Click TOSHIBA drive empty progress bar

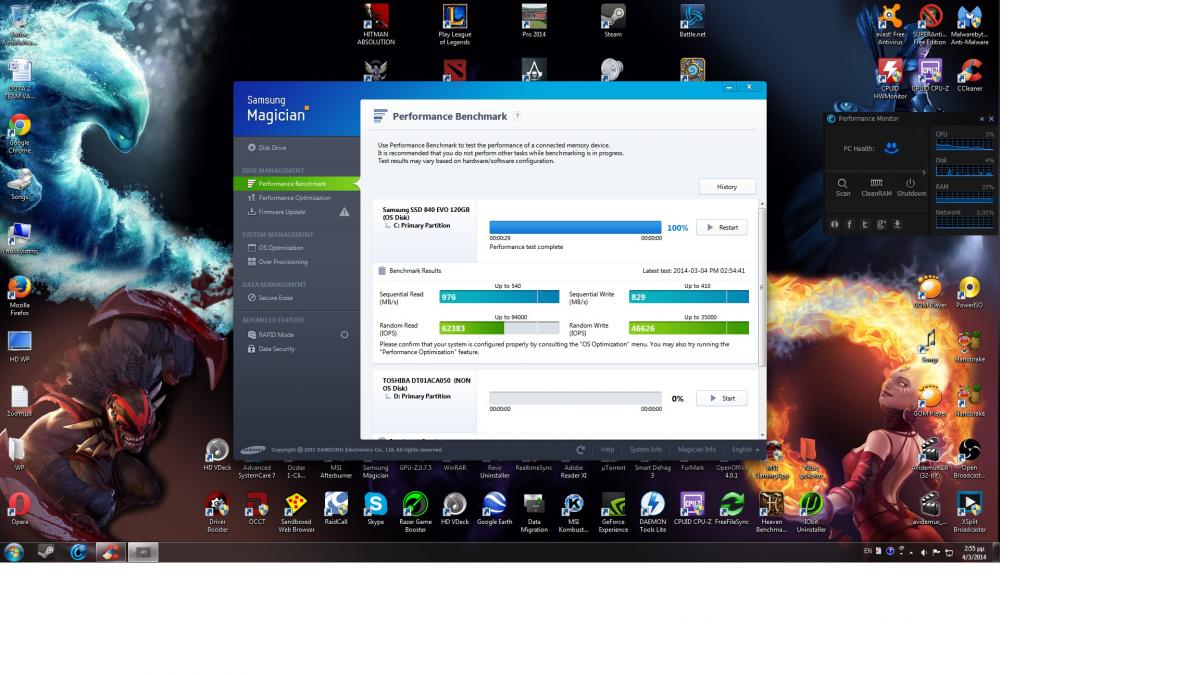click(575, 398)
